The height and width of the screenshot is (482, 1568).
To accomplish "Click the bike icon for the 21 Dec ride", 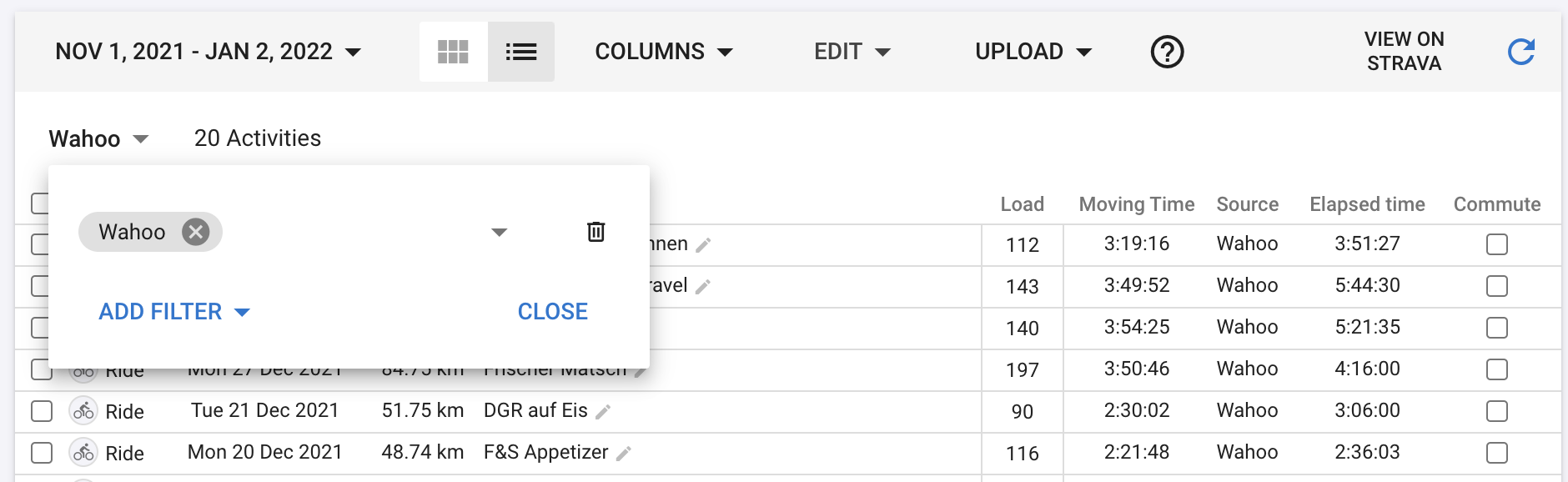I will [x=83, y=410].
